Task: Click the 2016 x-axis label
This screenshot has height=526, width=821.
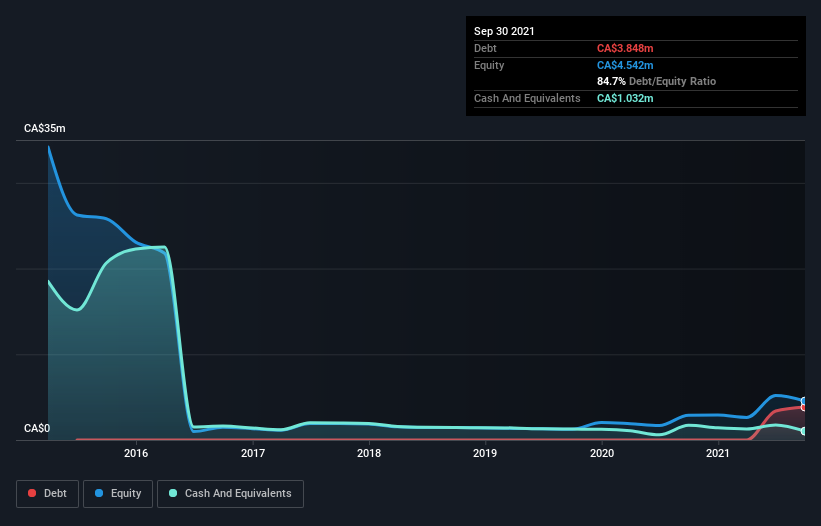Action: [136, 453]
